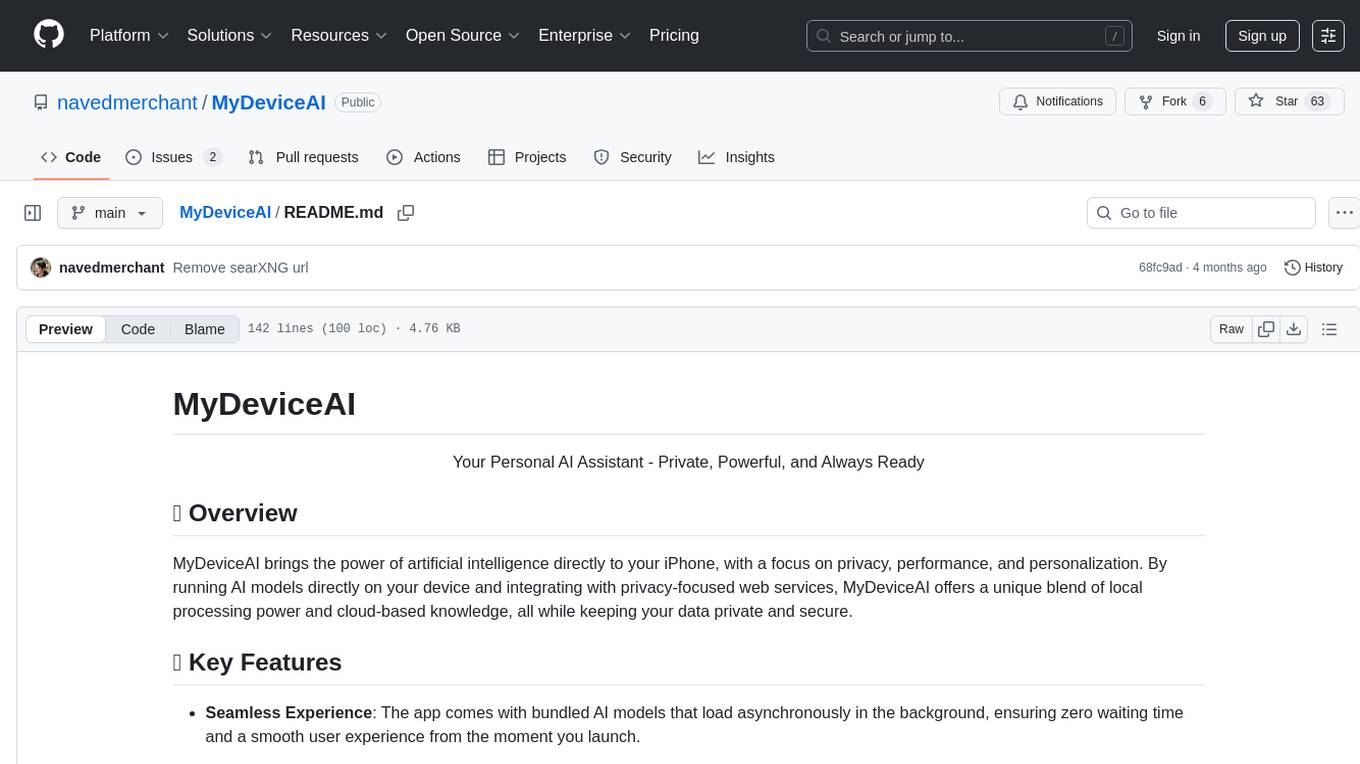Open the main branch selector dropdown
Image resolution: width=1360 pixels, height=764 pixels.
pyautogui.click(x=109, y=213)
